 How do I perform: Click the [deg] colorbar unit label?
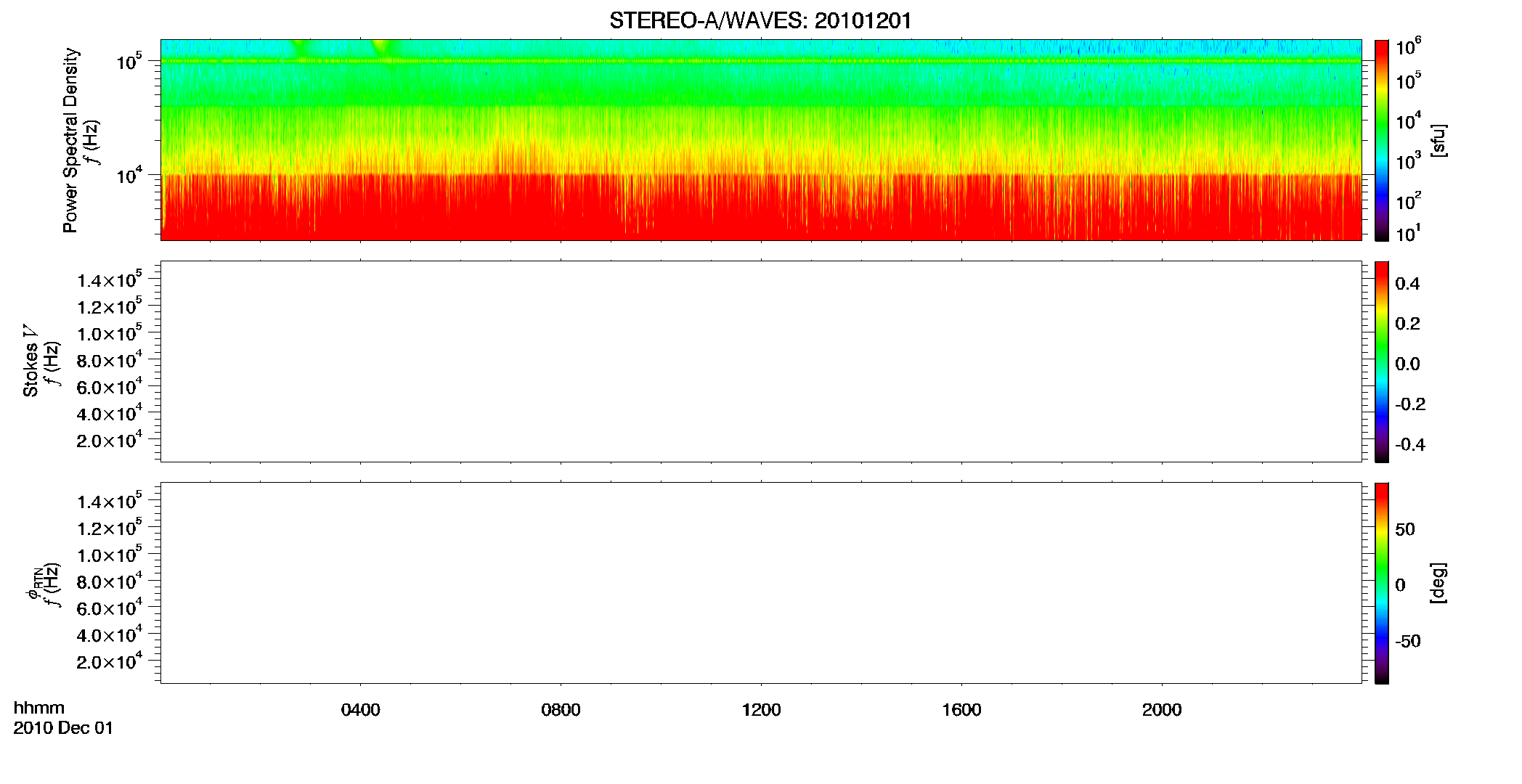(x=1438, y=583)
